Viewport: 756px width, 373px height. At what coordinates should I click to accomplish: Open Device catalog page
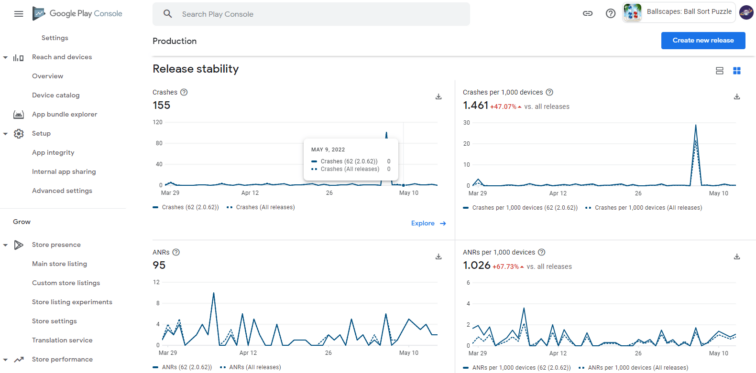point(55,95)
